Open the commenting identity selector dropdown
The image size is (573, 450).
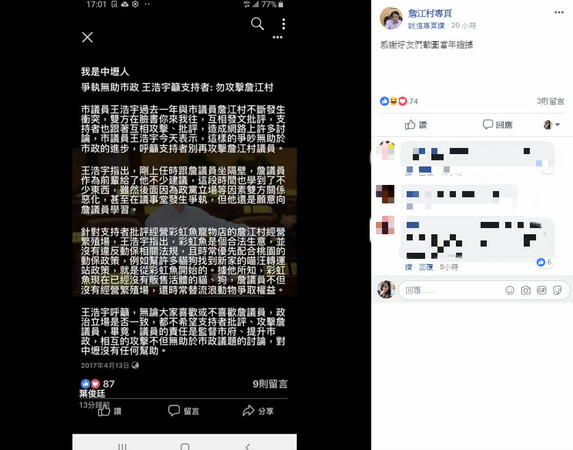pos(551,125)
